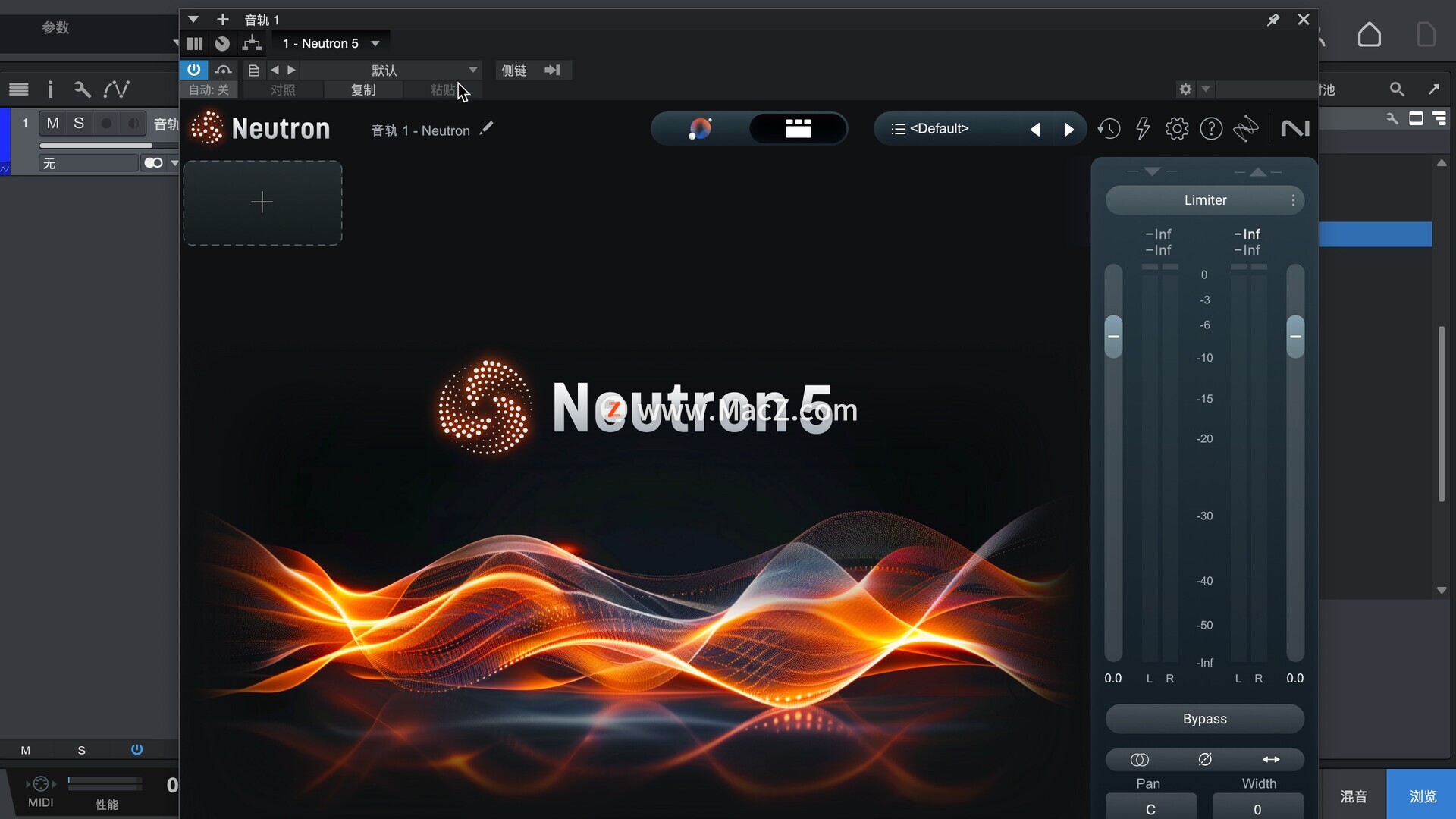
Task: Select previous Neutron preset arrow
Action: click(x=1035, y=130)
